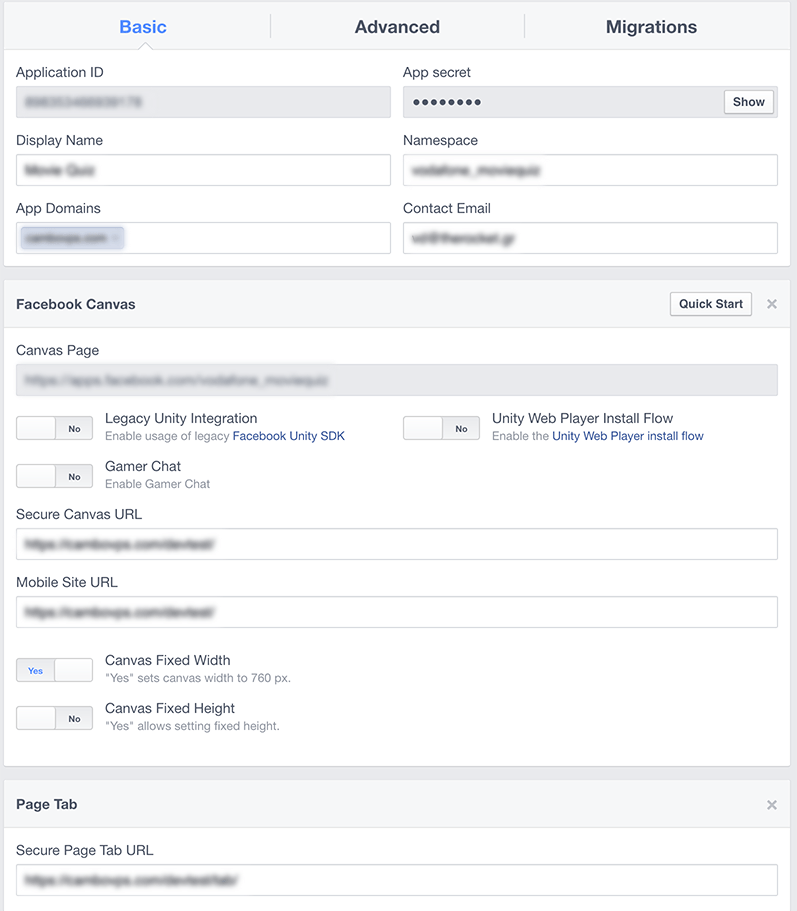Click the Facebook Canvas section heading
The width and height of the screenshot is (797, 911).
coord(76,304)
